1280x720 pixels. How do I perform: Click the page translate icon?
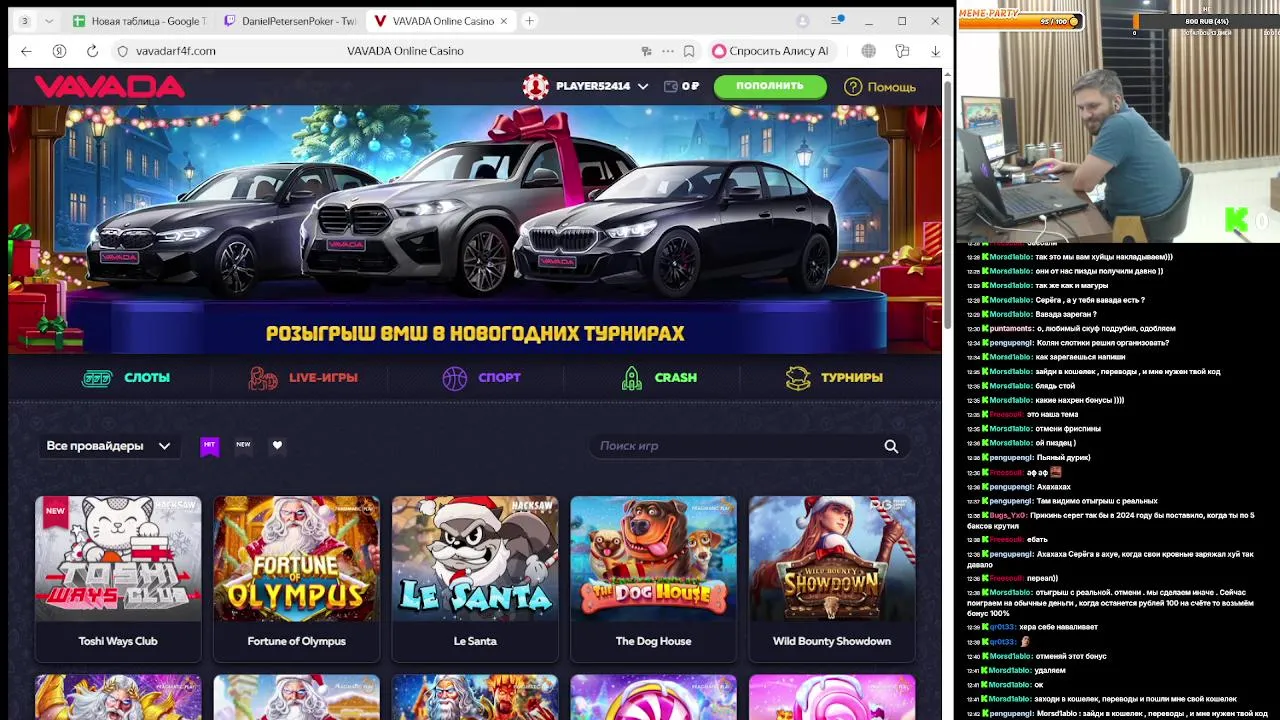[x=647, y=51]
